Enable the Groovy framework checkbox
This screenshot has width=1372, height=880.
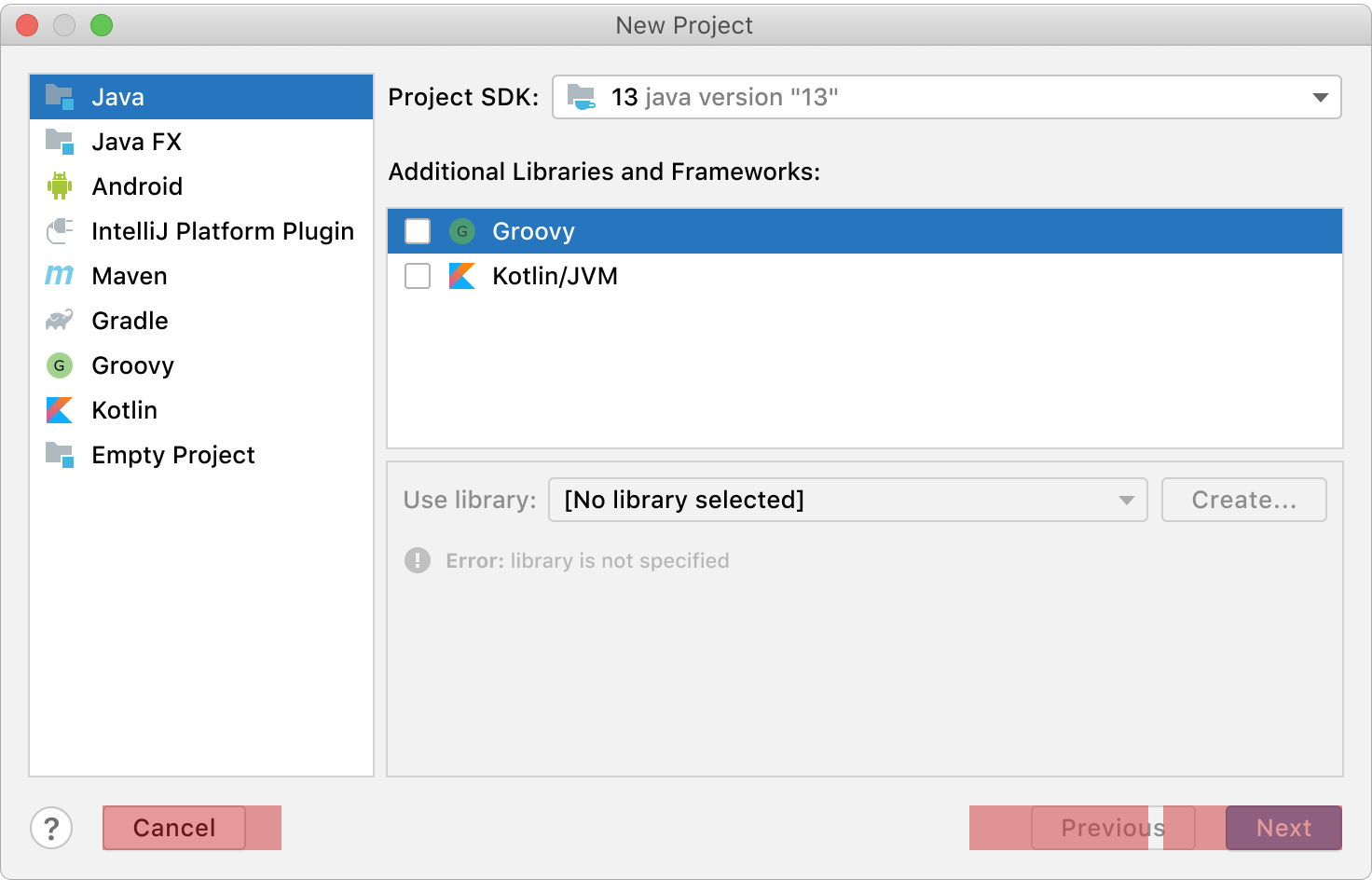[418, 231]
